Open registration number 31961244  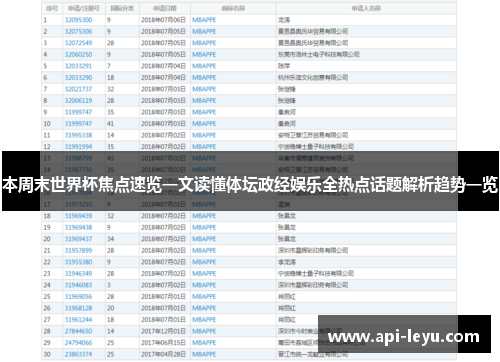[78, 320]
